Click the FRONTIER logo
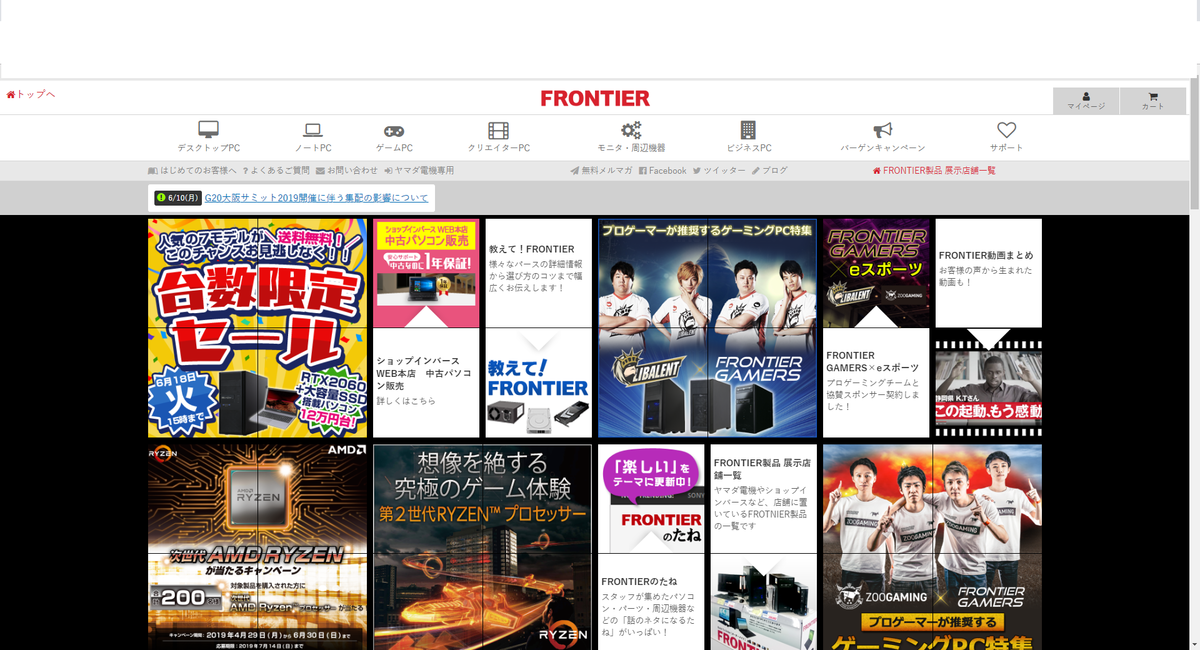1200x650 pixels. (595, 98)
